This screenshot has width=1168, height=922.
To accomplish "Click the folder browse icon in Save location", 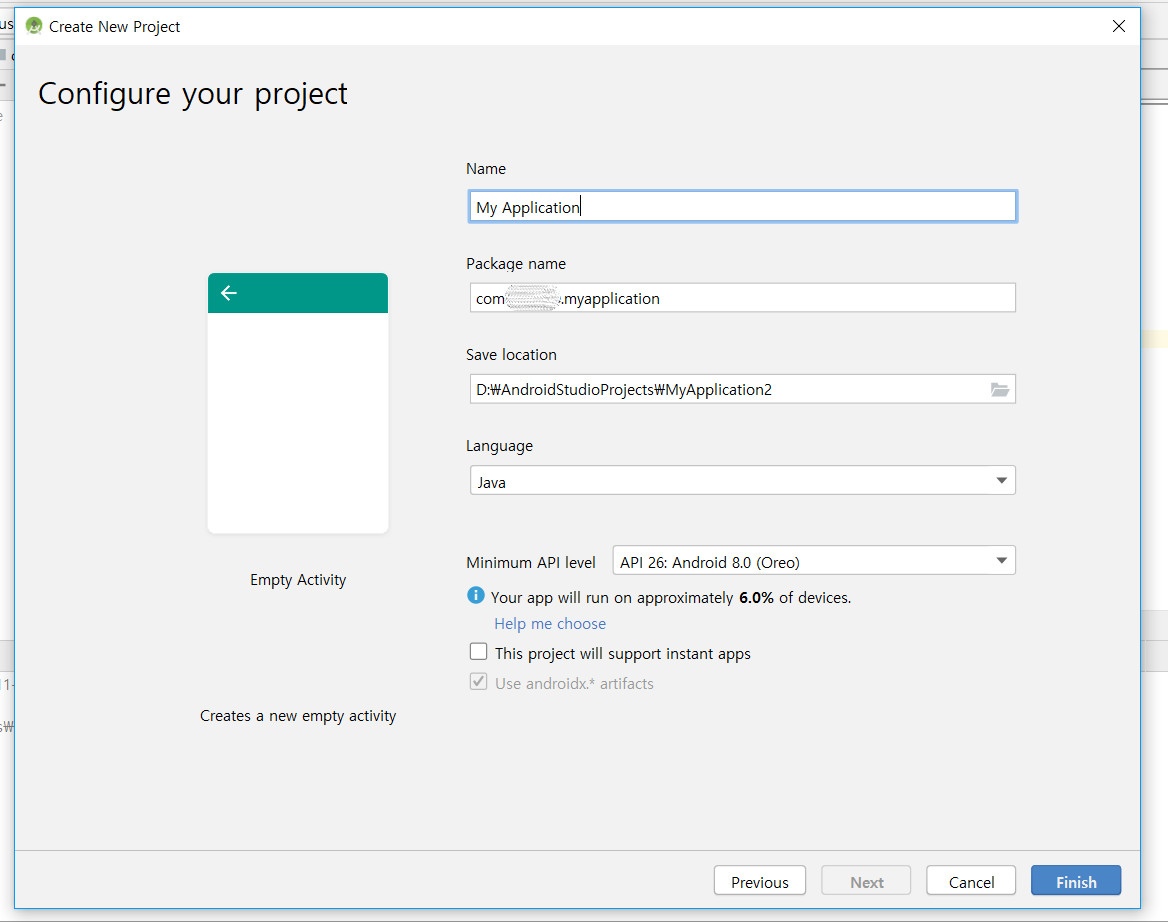I will tap(1000, 390).
